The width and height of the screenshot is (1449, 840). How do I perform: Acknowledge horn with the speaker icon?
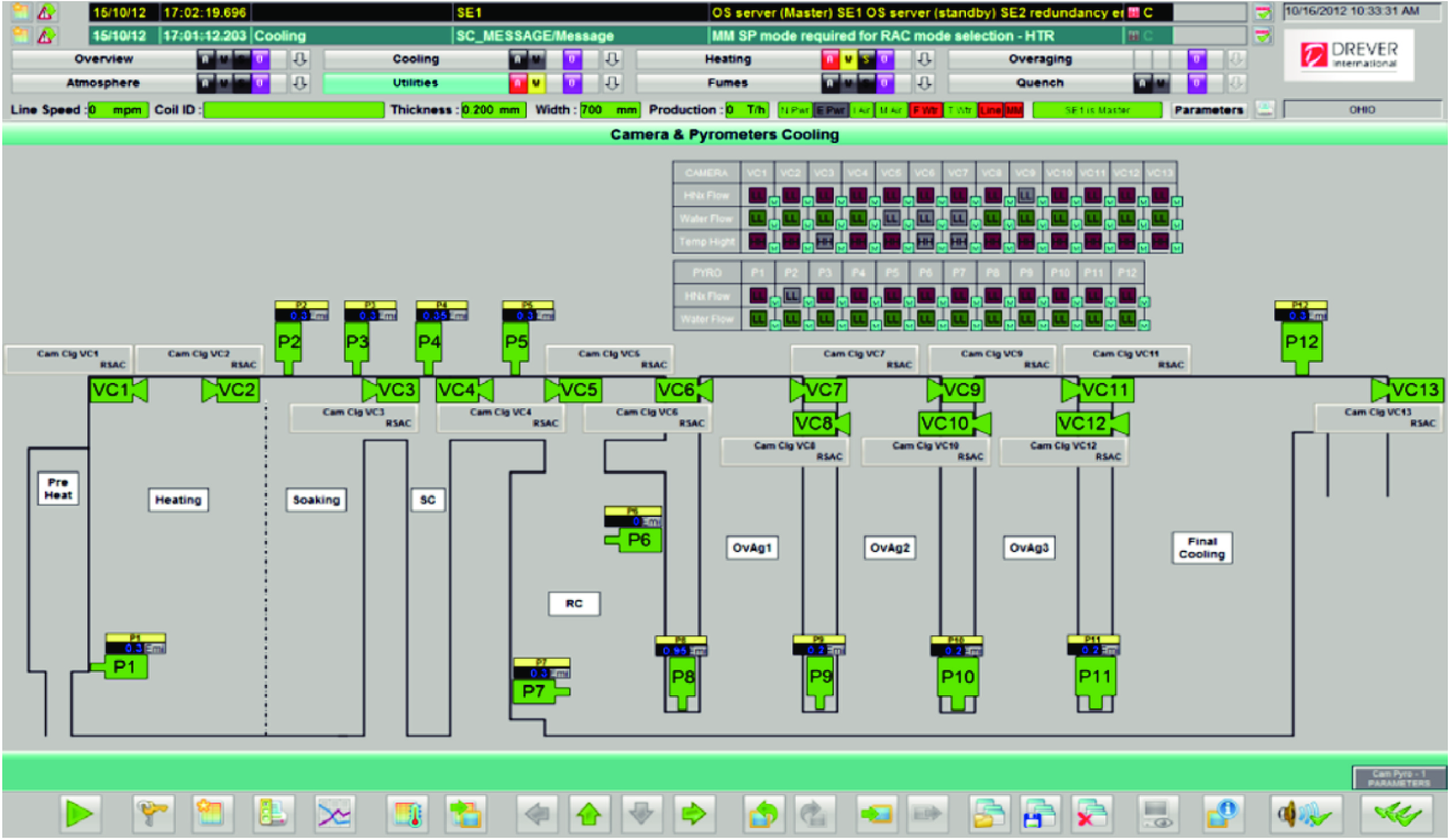[x=1306, y=814]
